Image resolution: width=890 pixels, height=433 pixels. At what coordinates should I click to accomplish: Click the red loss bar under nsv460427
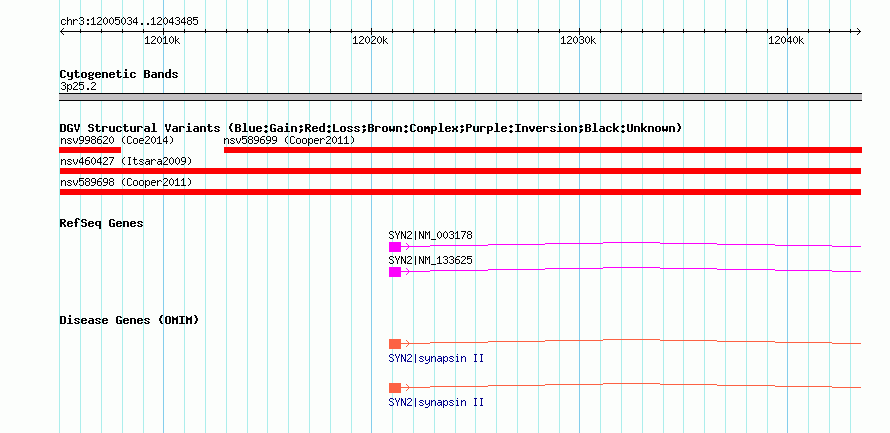[x=460, y=171]
